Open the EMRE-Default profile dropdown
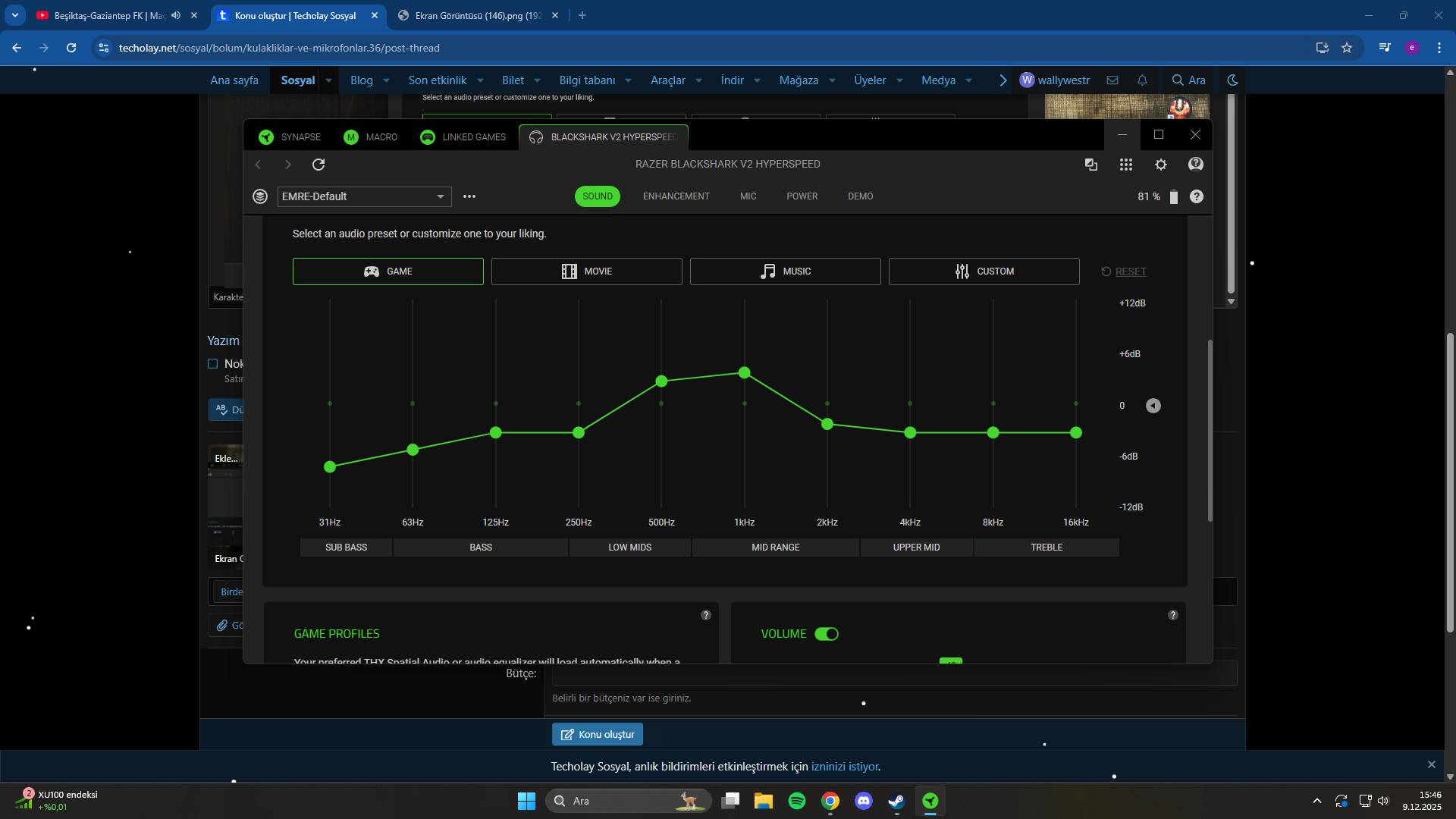The height and width of the screenshot is (819, 1456). coord(365,196)
